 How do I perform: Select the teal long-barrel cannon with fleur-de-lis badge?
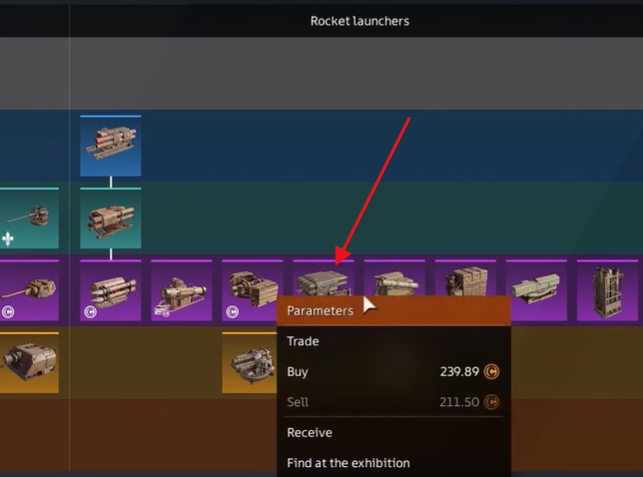coord(29,218)
